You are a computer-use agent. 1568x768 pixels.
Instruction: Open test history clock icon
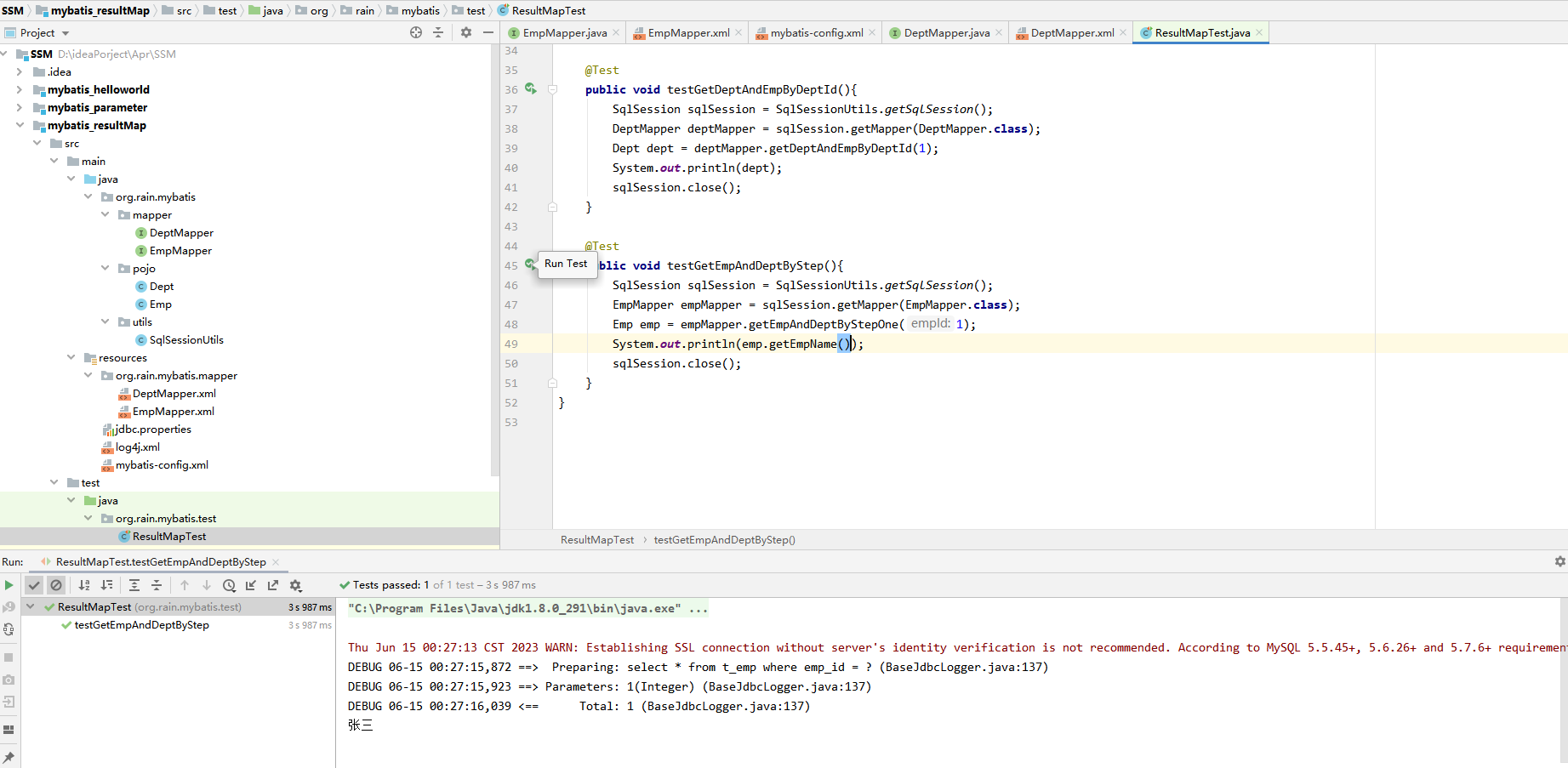point(229,585)
